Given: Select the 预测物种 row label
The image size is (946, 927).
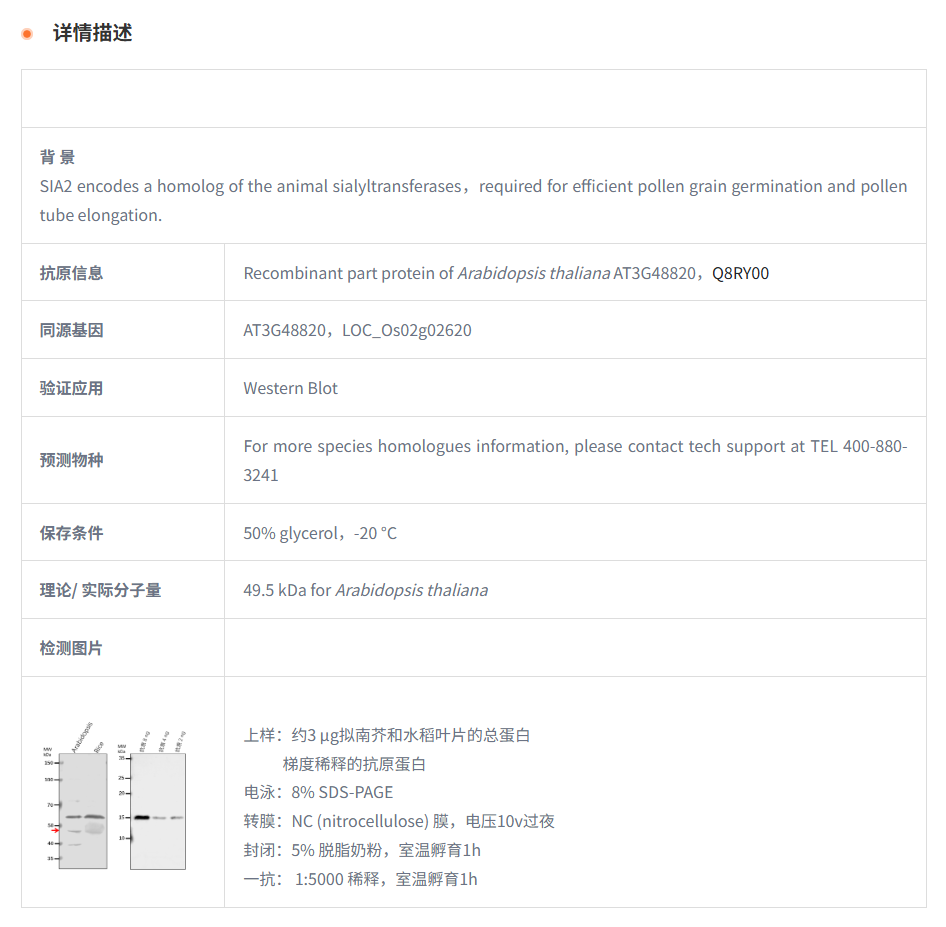Looking at the screenshot, I should click(71, 460).
